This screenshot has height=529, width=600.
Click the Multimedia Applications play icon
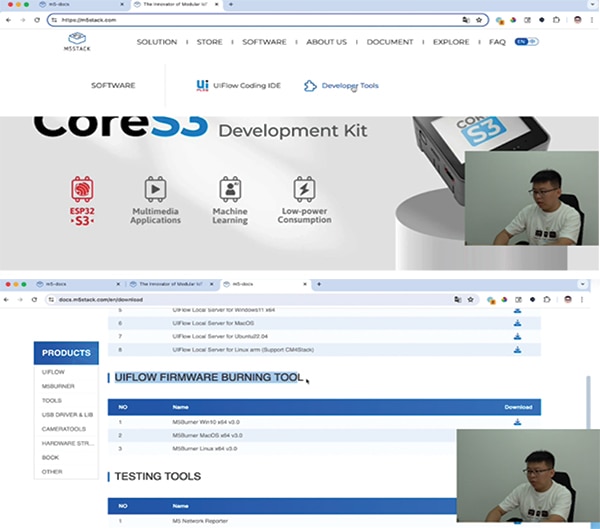(x=155, y=189)
